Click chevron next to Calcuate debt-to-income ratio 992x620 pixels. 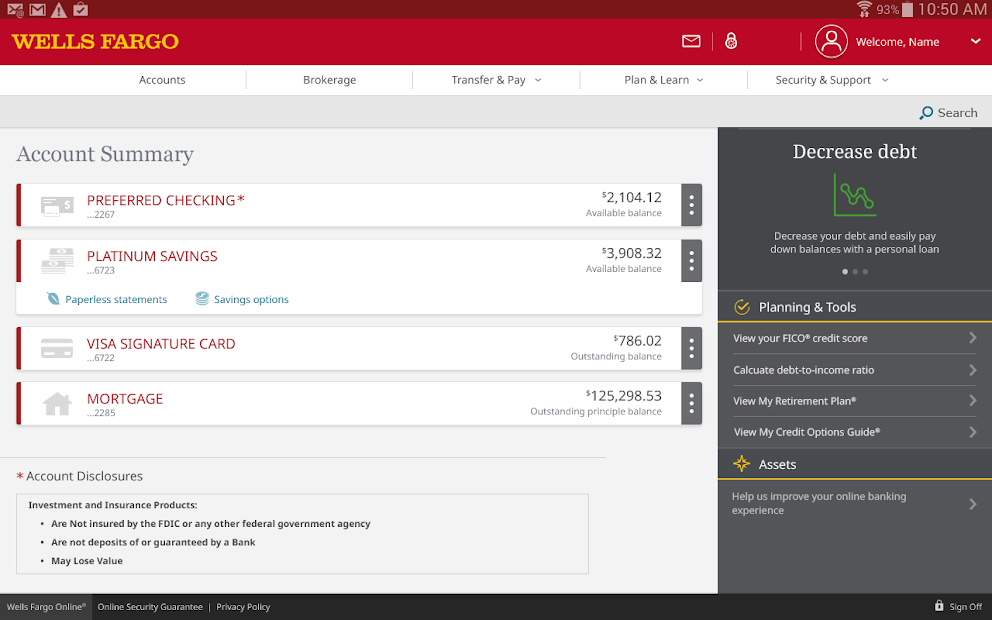point(972,369)
